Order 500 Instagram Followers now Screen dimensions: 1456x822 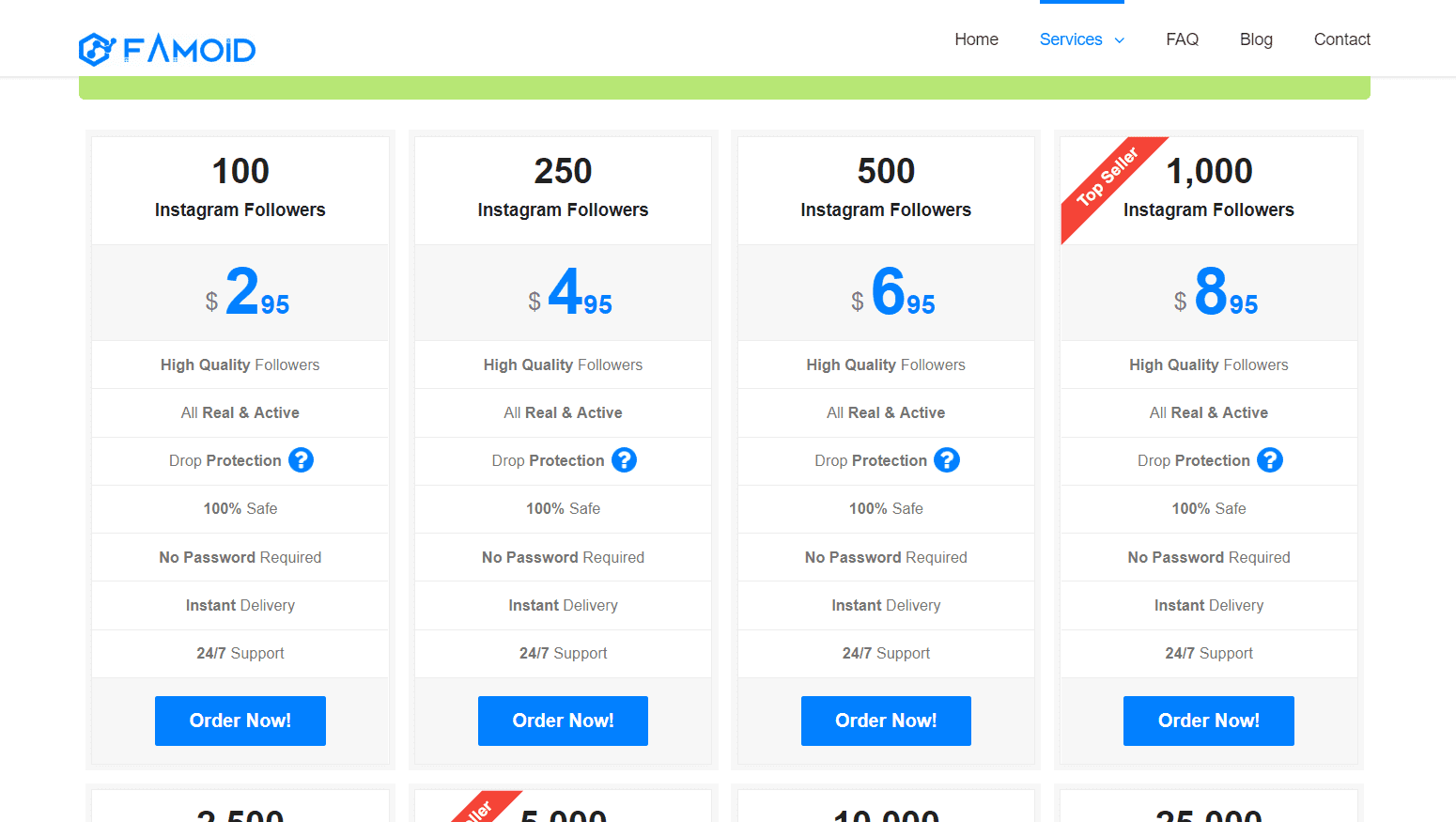(886, 721)
